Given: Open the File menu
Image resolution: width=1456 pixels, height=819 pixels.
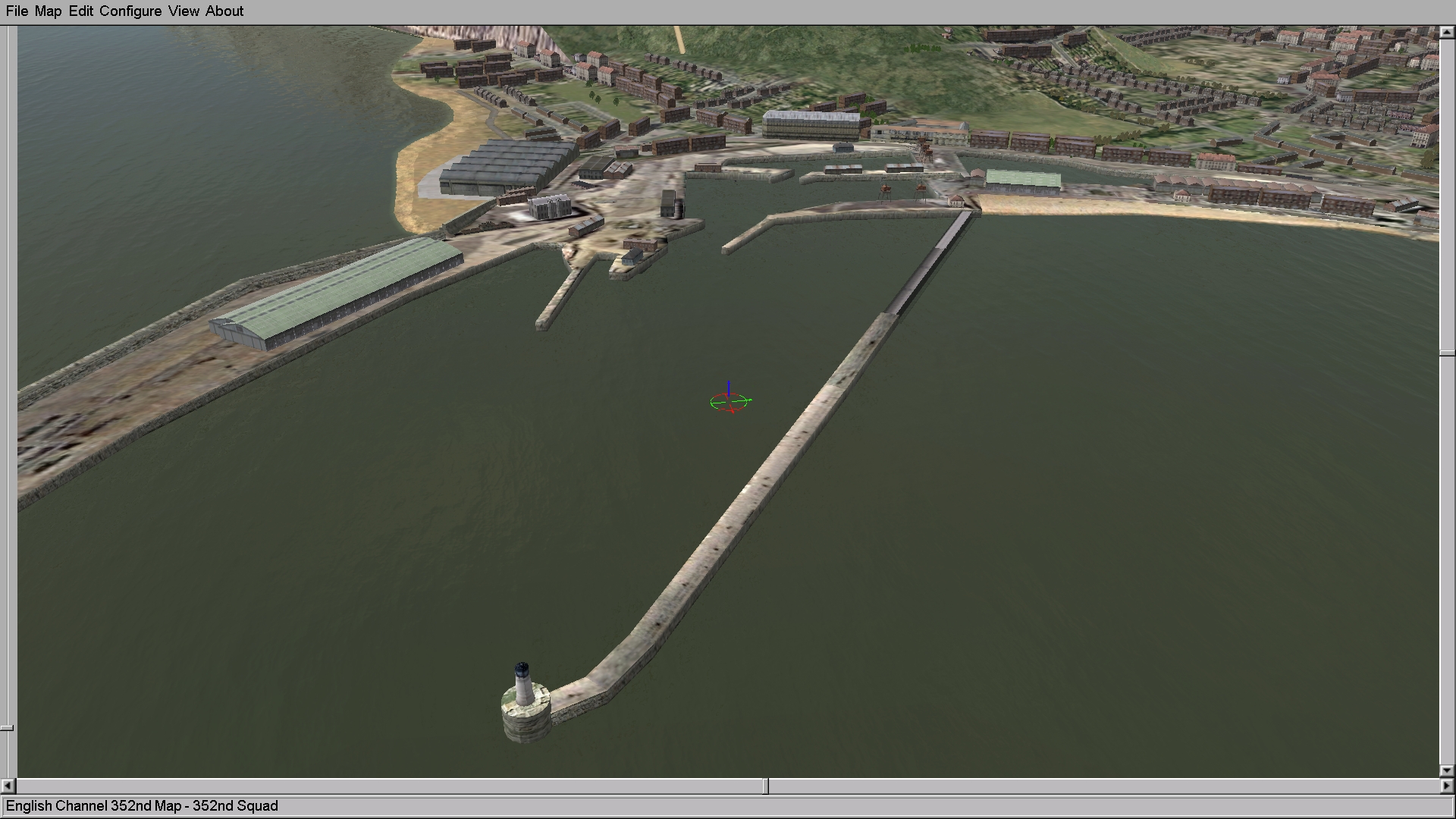Looking at the screenshot, I should [x=17, y=11].
